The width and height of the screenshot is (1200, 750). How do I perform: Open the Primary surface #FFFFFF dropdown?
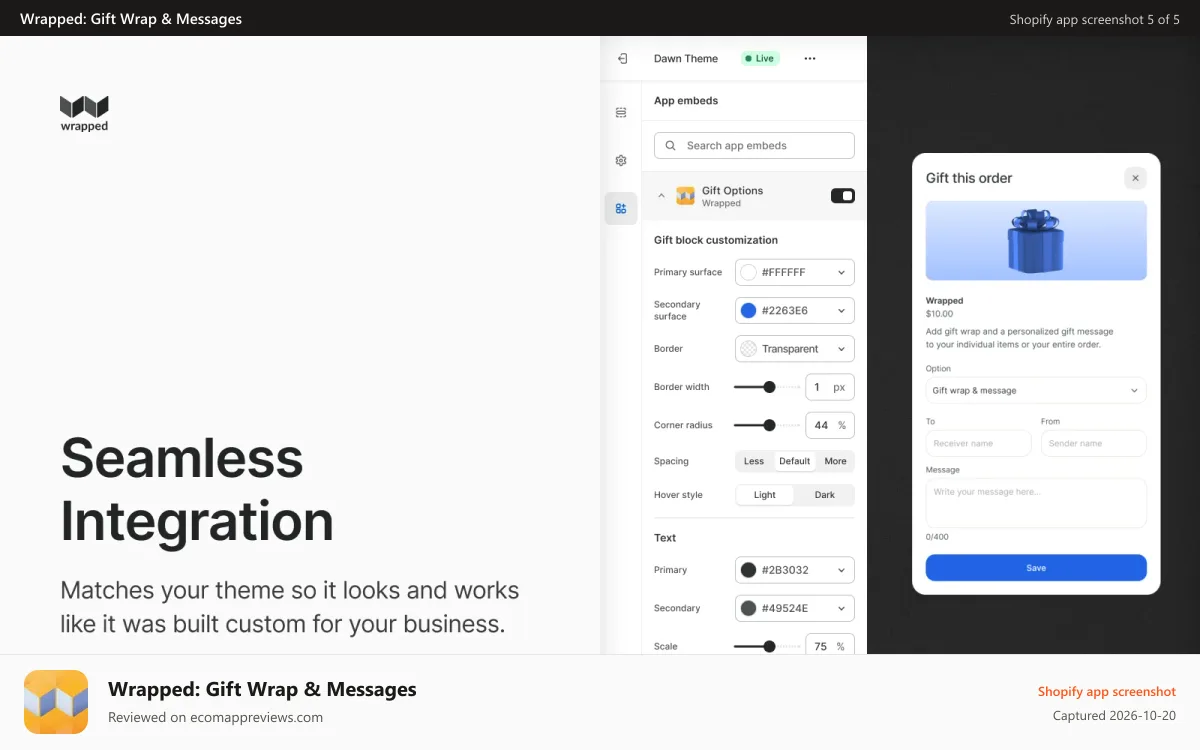[795, 272]
